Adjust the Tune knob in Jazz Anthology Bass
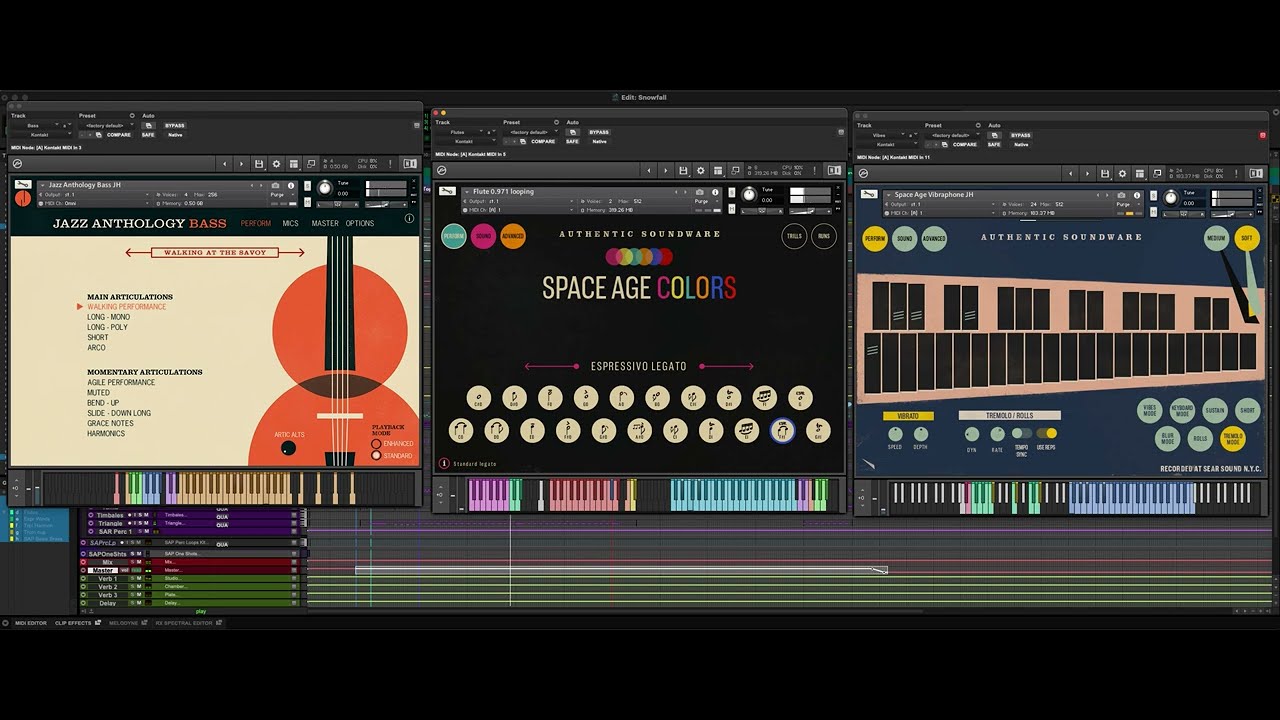The image size is (1280, 720). click(x=324, y=188)
